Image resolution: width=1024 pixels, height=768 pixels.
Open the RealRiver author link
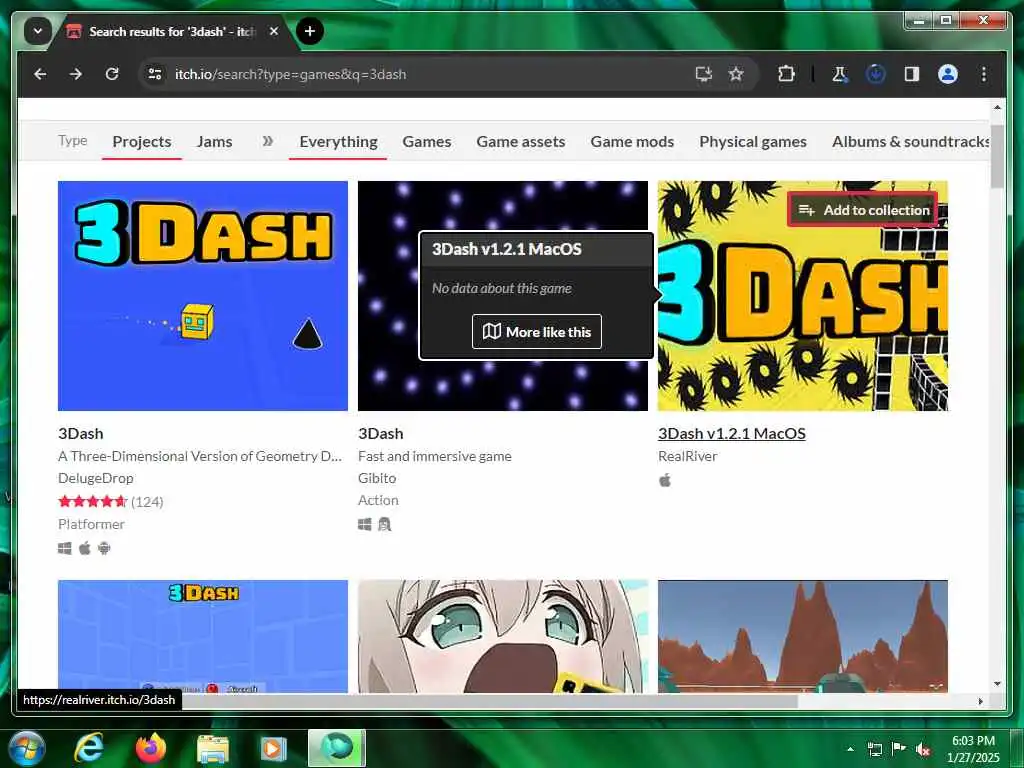coord(688,456)
